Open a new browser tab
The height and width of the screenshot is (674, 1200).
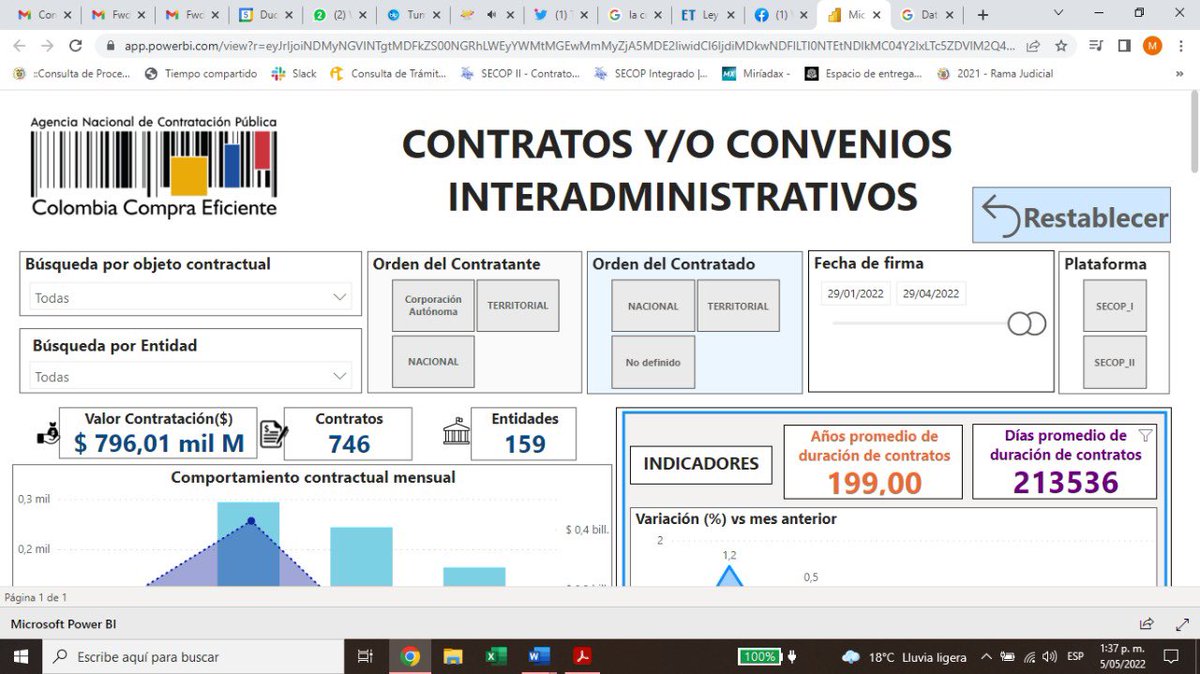coord(983,15)
